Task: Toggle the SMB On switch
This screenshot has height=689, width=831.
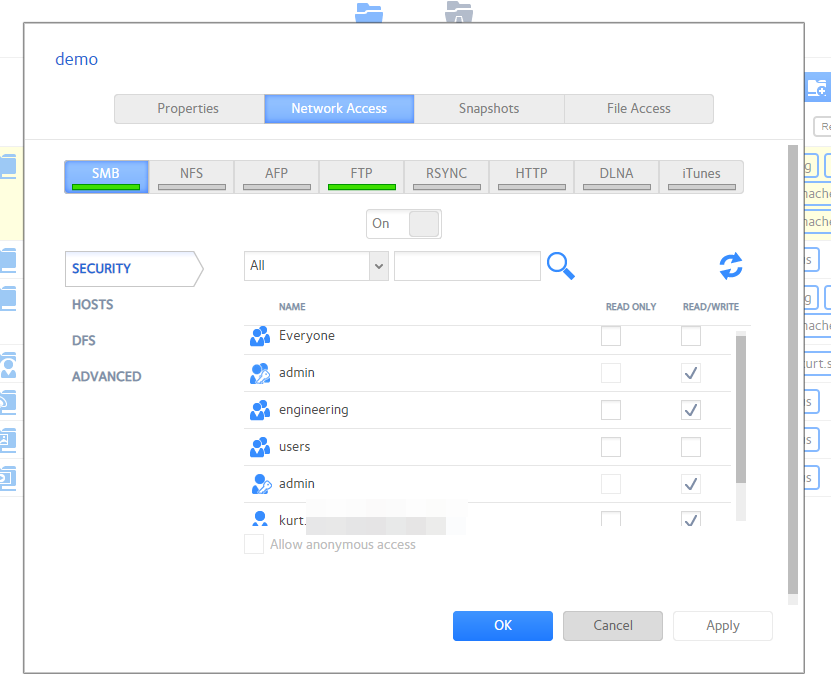Action: point(404,224)
